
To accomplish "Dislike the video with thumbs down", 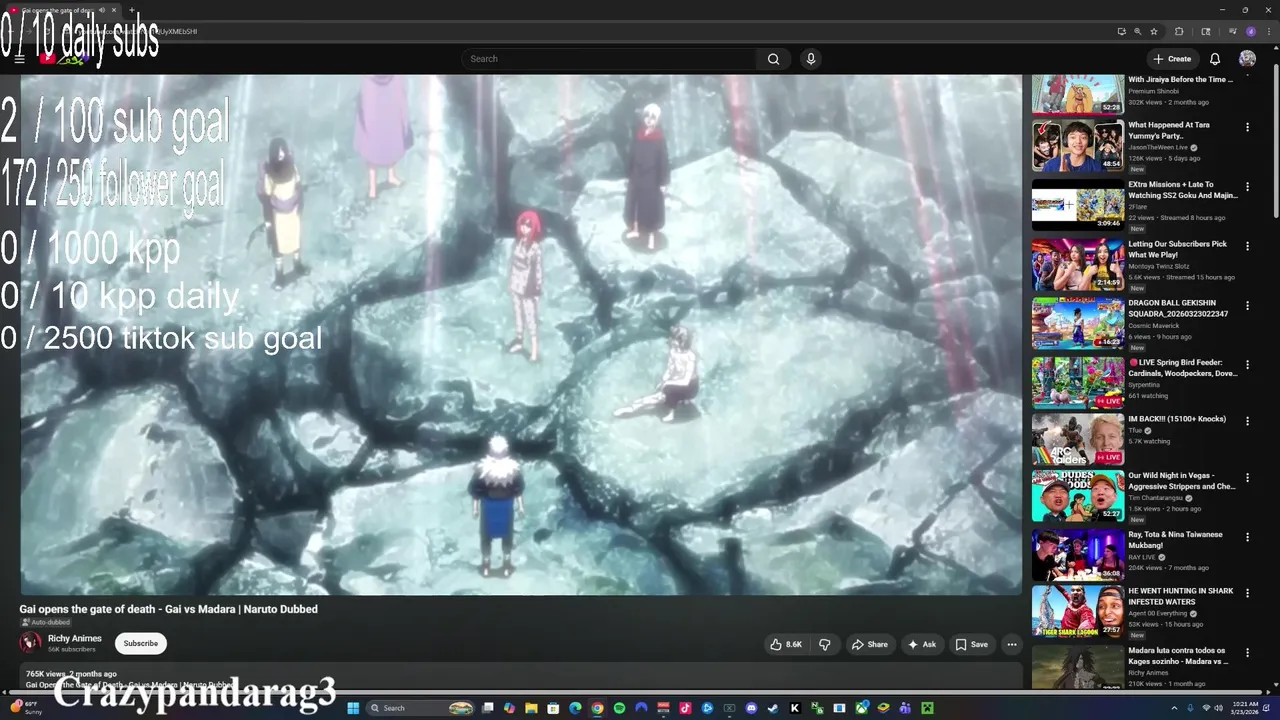I will pyautogui.click(x=825, y=644).
